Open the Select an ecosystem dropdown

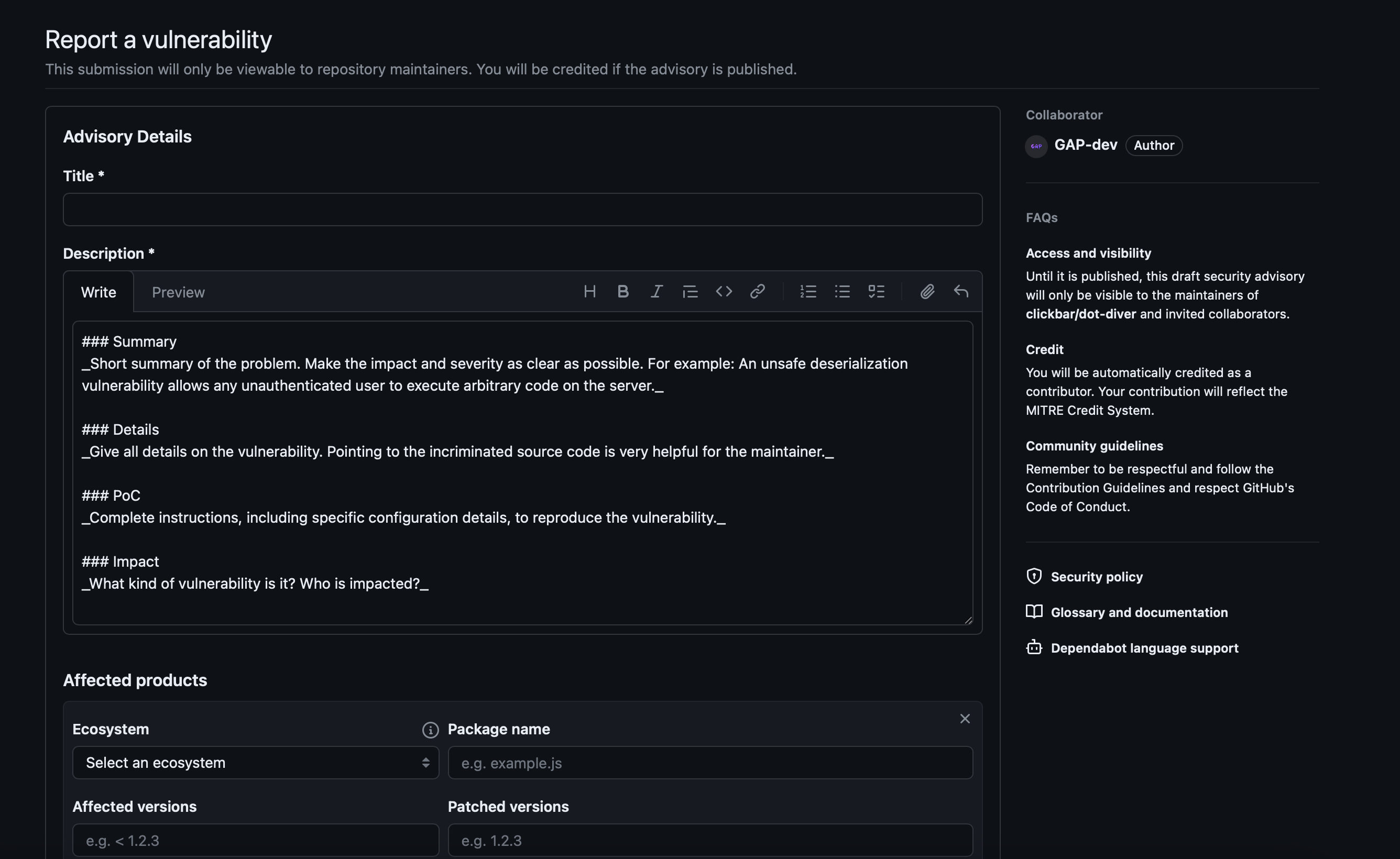pyautogui.click(x=255, y=763)
